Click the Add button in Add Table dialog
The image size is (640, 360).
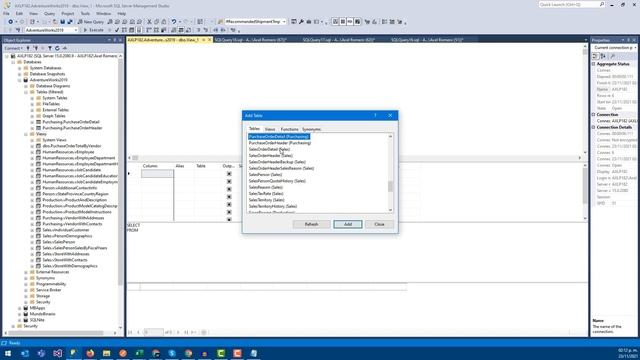[348, 224]
